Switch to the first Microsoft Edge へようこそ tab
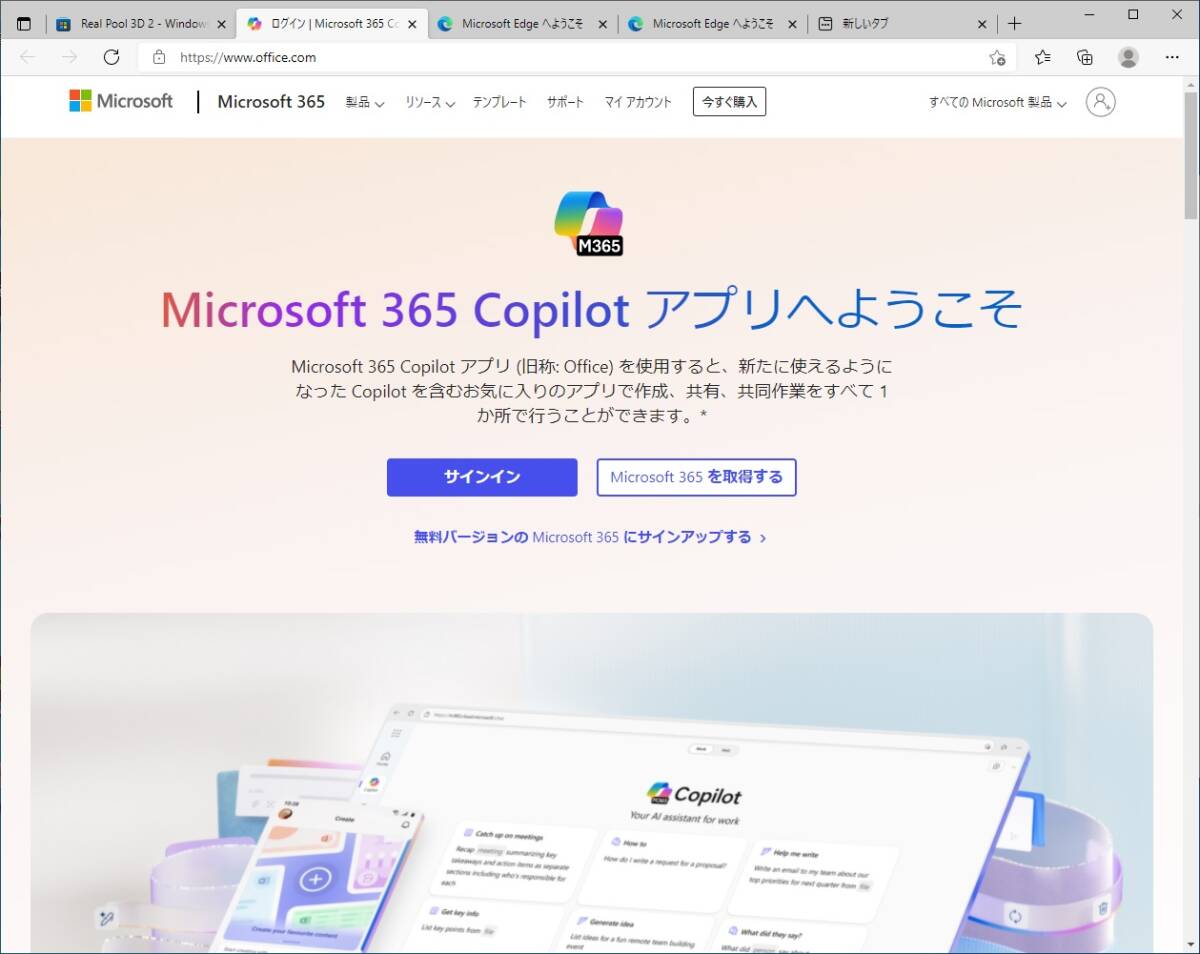The width and height of the screenshot is (1200, 954). (x=521, y=24)
